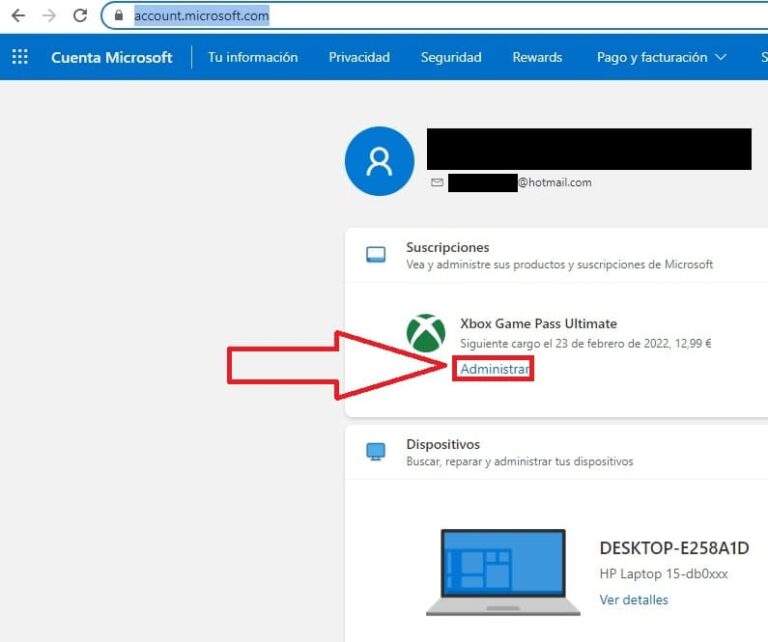Screen dimensions: 768x642
Task: Open the Tu información tab
Action: point(253,57)
